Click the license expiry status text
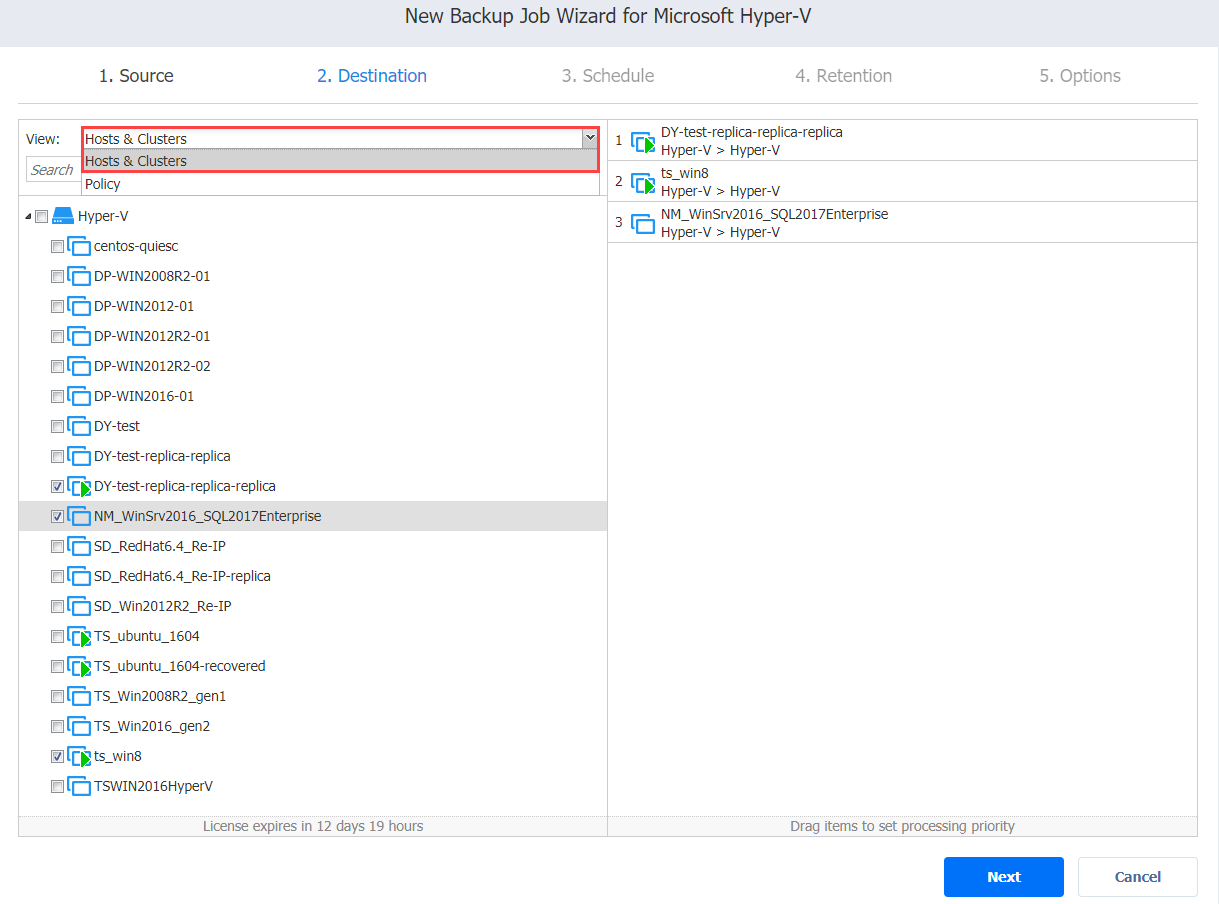Viewport: 1219px width, 904px height. 313,826
